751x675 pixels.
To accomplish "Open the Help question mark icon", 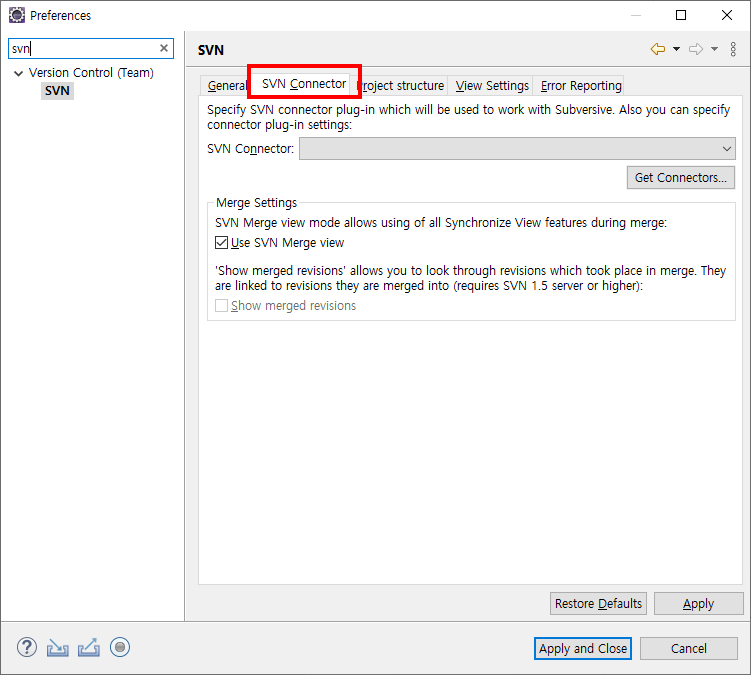I will [27, 647].
